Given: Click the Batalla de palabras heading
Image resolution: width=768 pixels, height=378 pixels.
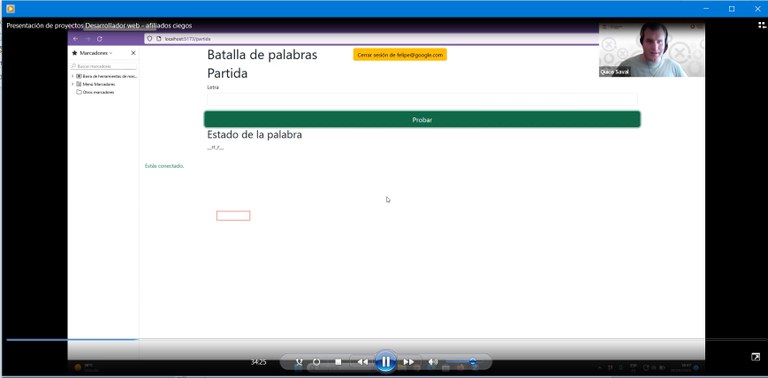Looking at the screenshot, I should 262,55.
